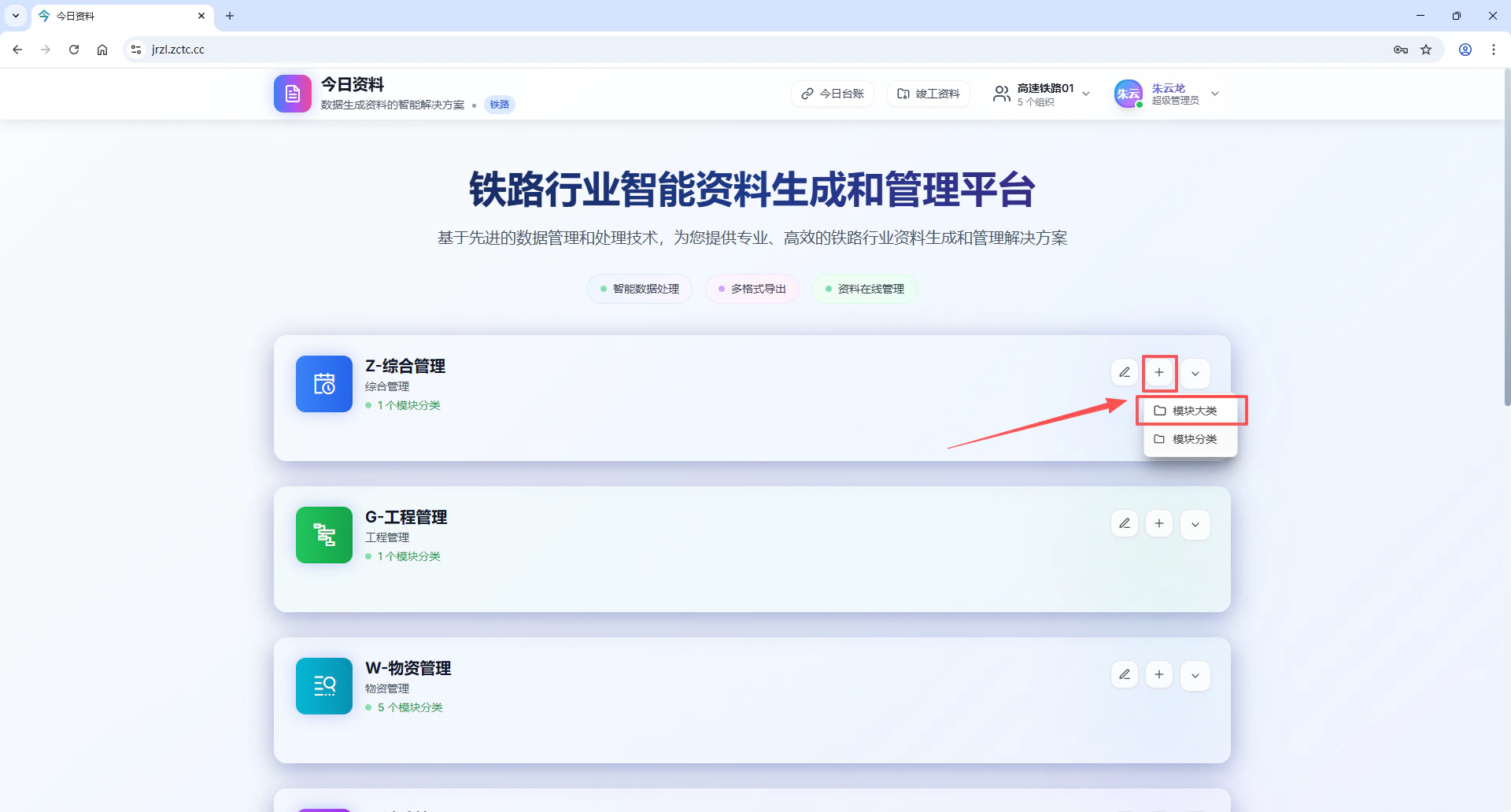
Task: Click 1个模块分类 under G-工程管理
Action: coord(408,556)
